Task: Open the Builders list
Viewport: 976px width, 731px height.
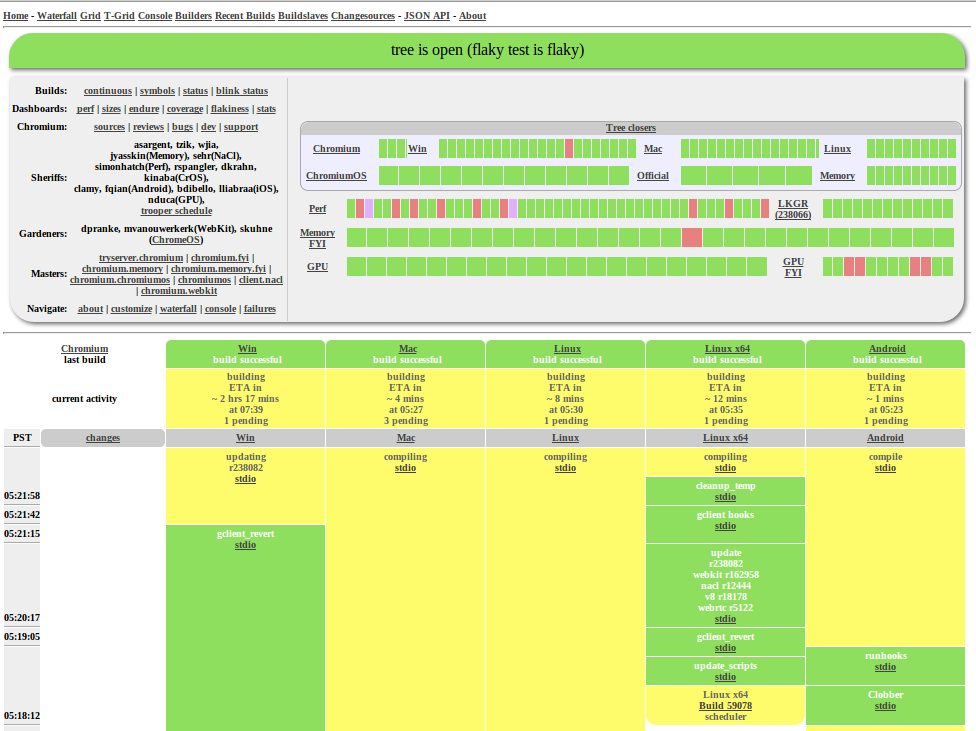Action: tap(193, 16)
